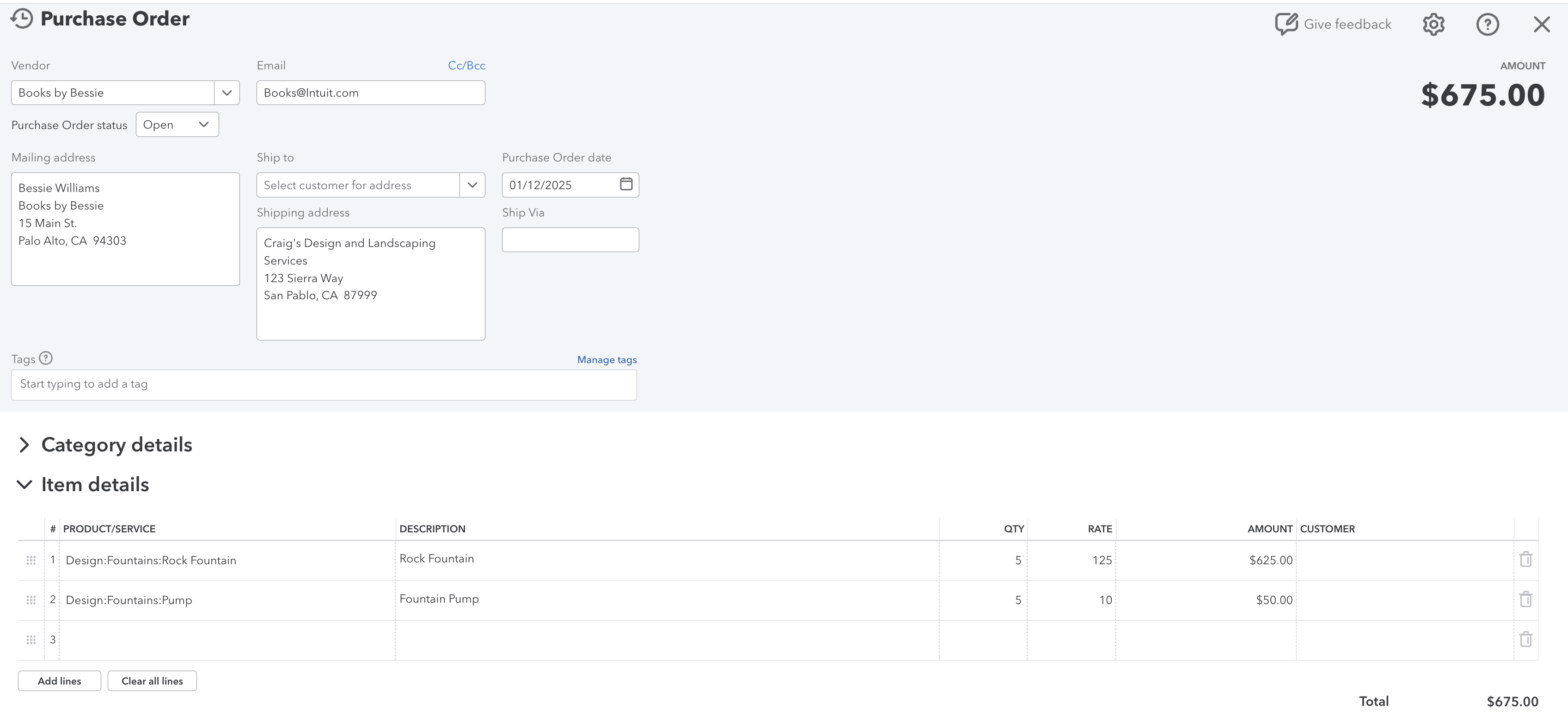
Task: Delete the Rock Fountain line with trash icon
Action: [x=1525, y=559]
